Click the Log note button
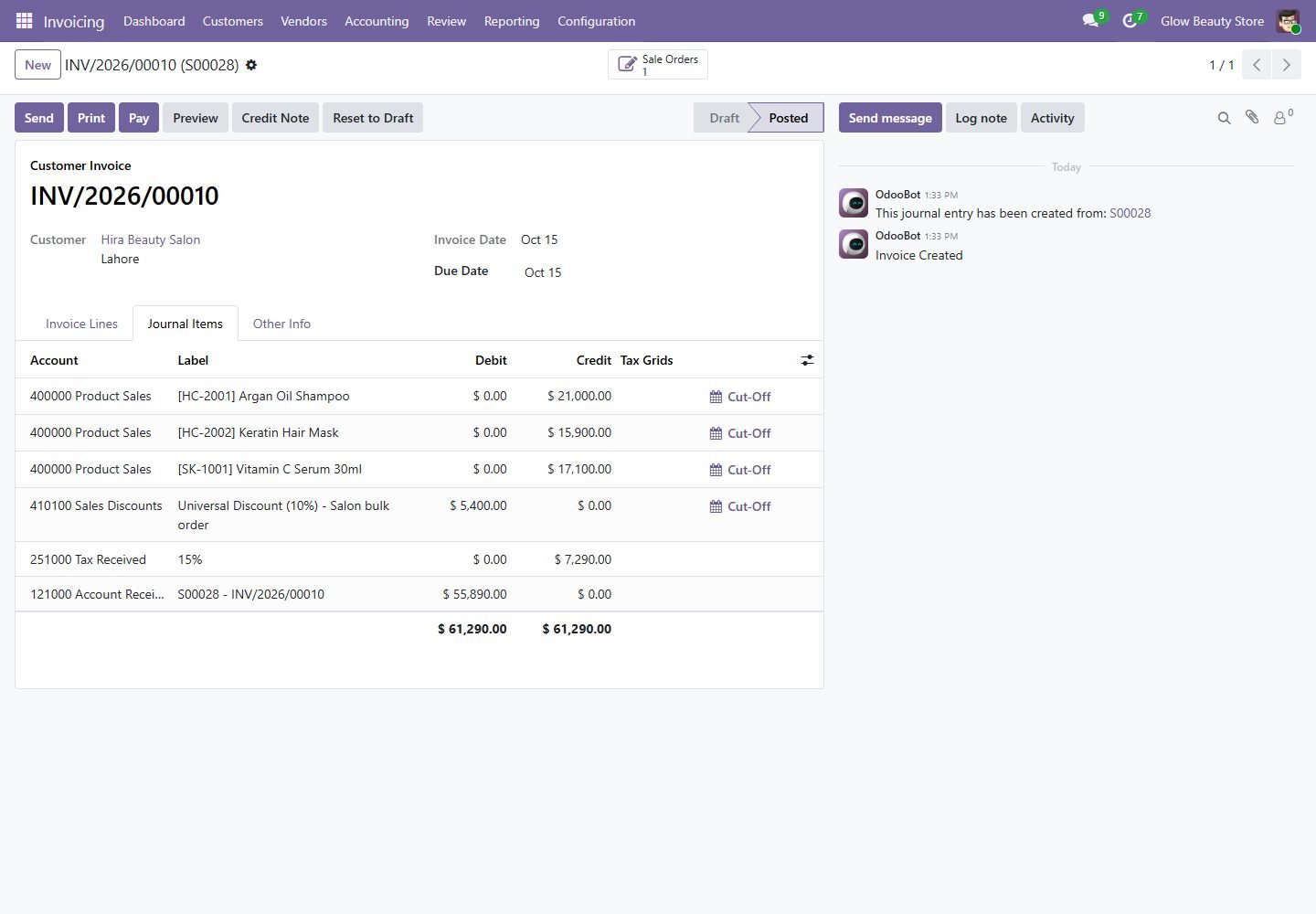Screen dimensions: 1316x914 pos(982,118)
